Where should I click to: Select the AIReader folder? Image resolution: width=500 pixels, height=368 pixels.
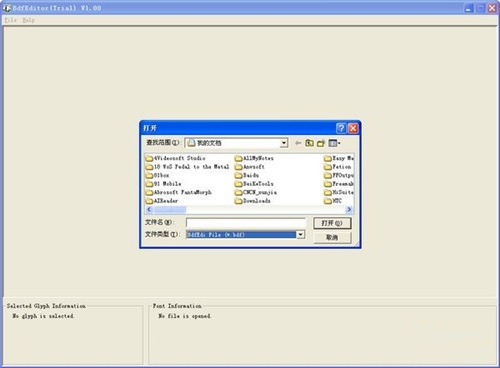click(x=162, y=201)
